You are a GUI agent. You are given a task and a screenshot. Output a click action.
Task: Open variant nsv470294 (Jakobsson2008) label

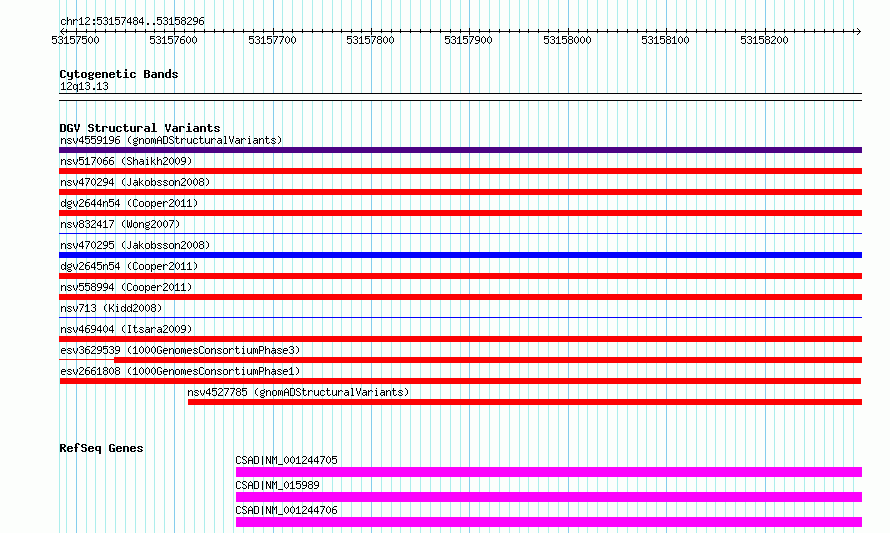coord(135,182)
